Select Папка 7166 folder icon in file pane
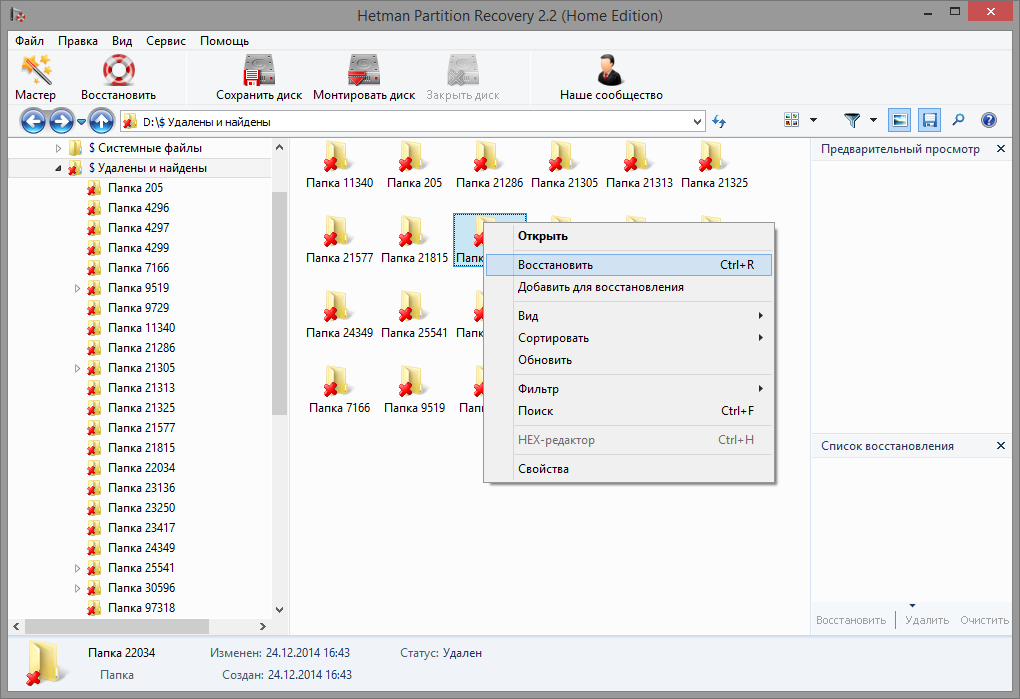The image size is (1020, 699). pyautogui.click(x=338, y=380)
